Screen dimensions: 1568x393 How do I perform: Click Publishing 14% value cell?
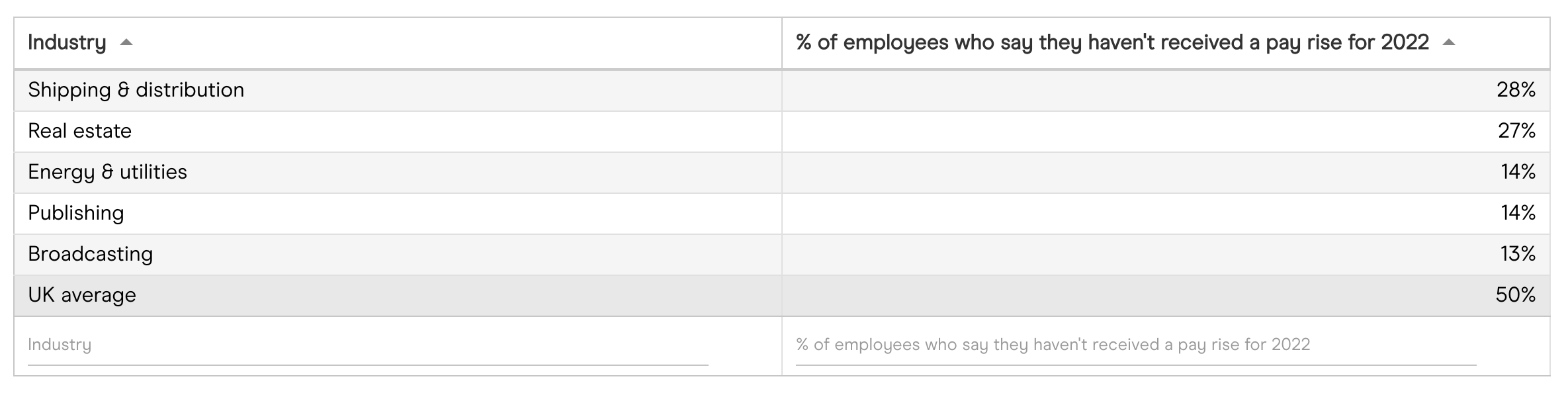coord(1518,213)
